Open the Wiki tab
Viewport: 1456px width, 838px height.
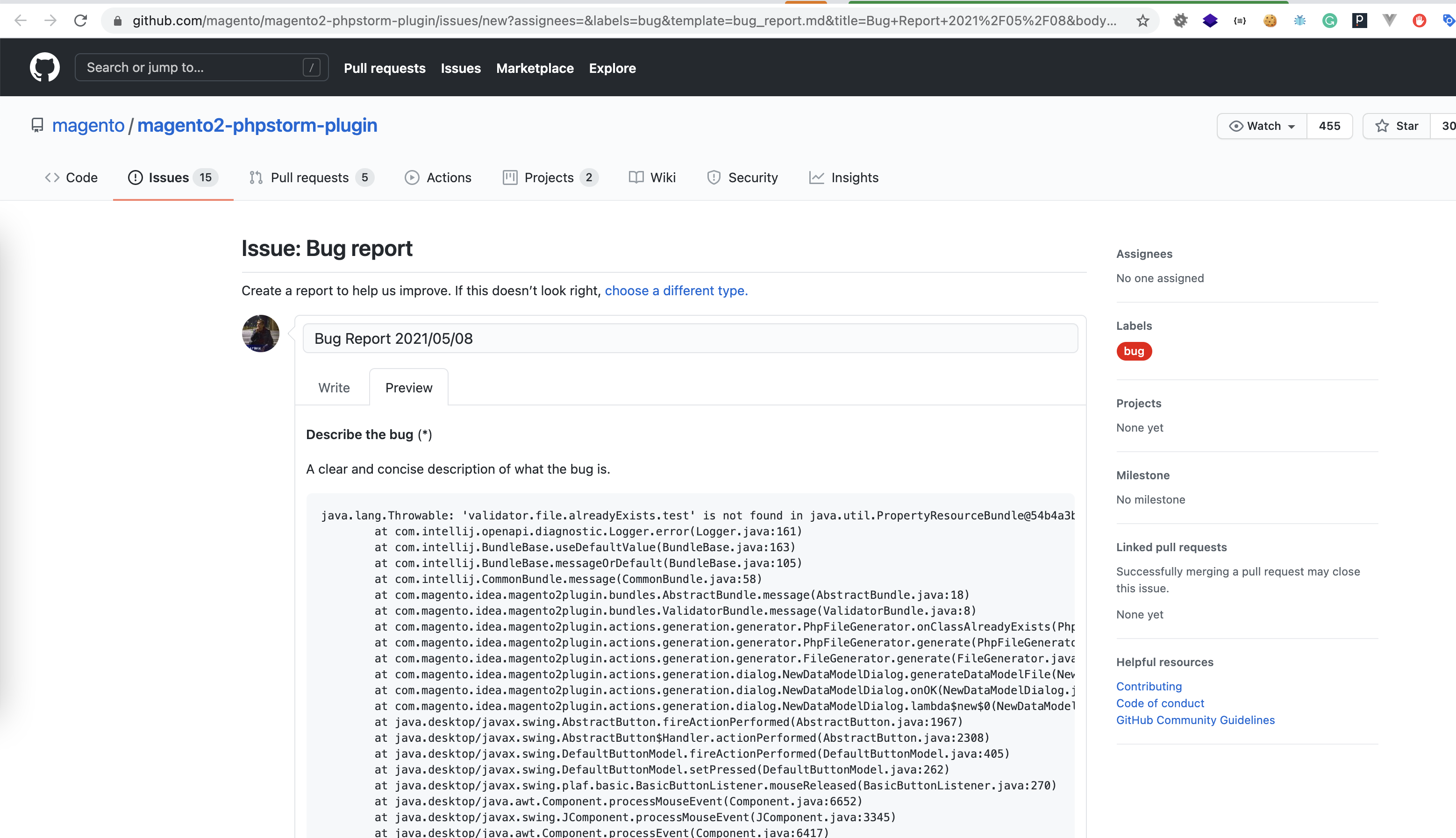[652, 178]
